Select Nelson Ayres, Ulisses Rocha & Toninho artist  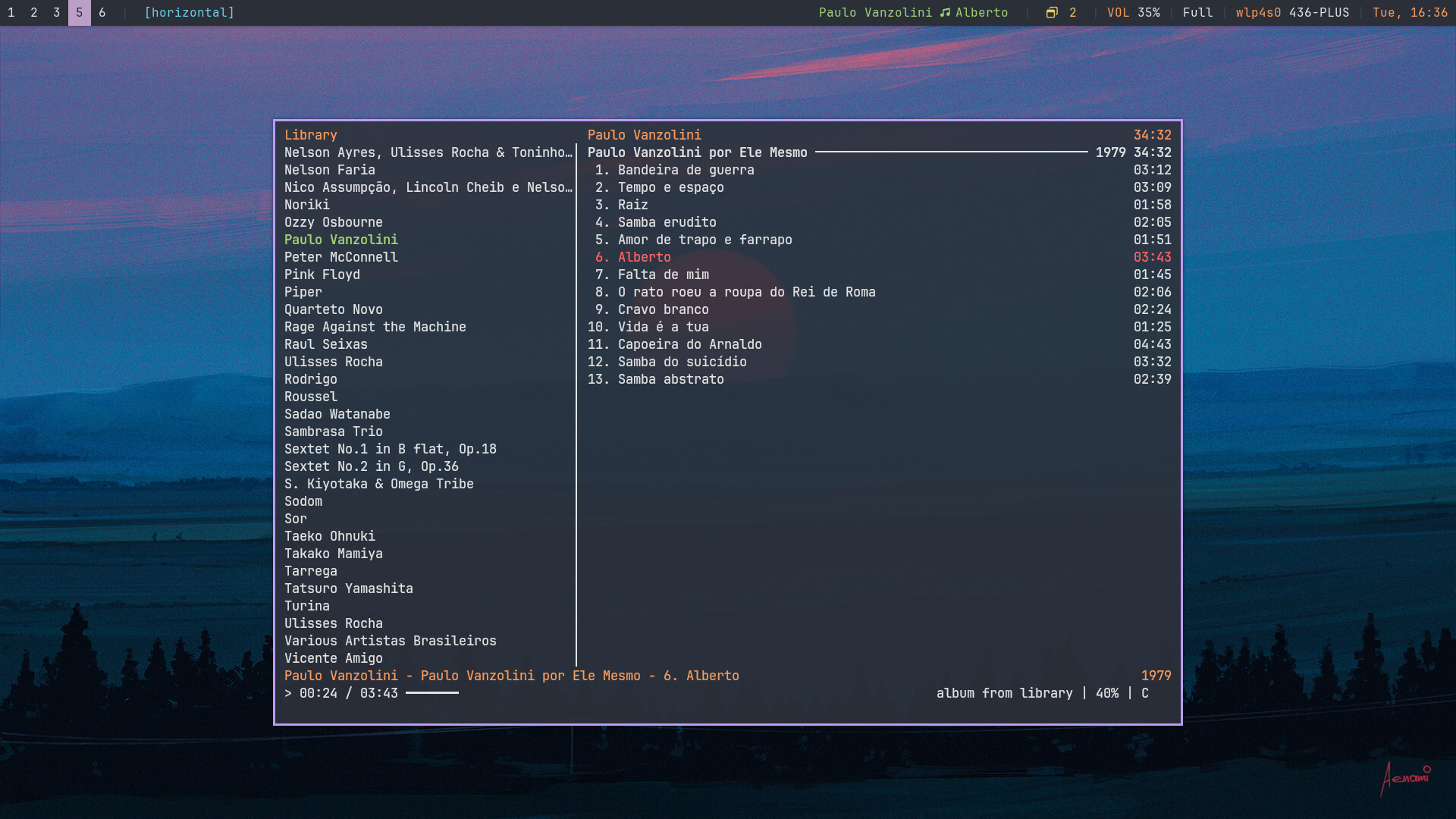(x=428, y=152)
